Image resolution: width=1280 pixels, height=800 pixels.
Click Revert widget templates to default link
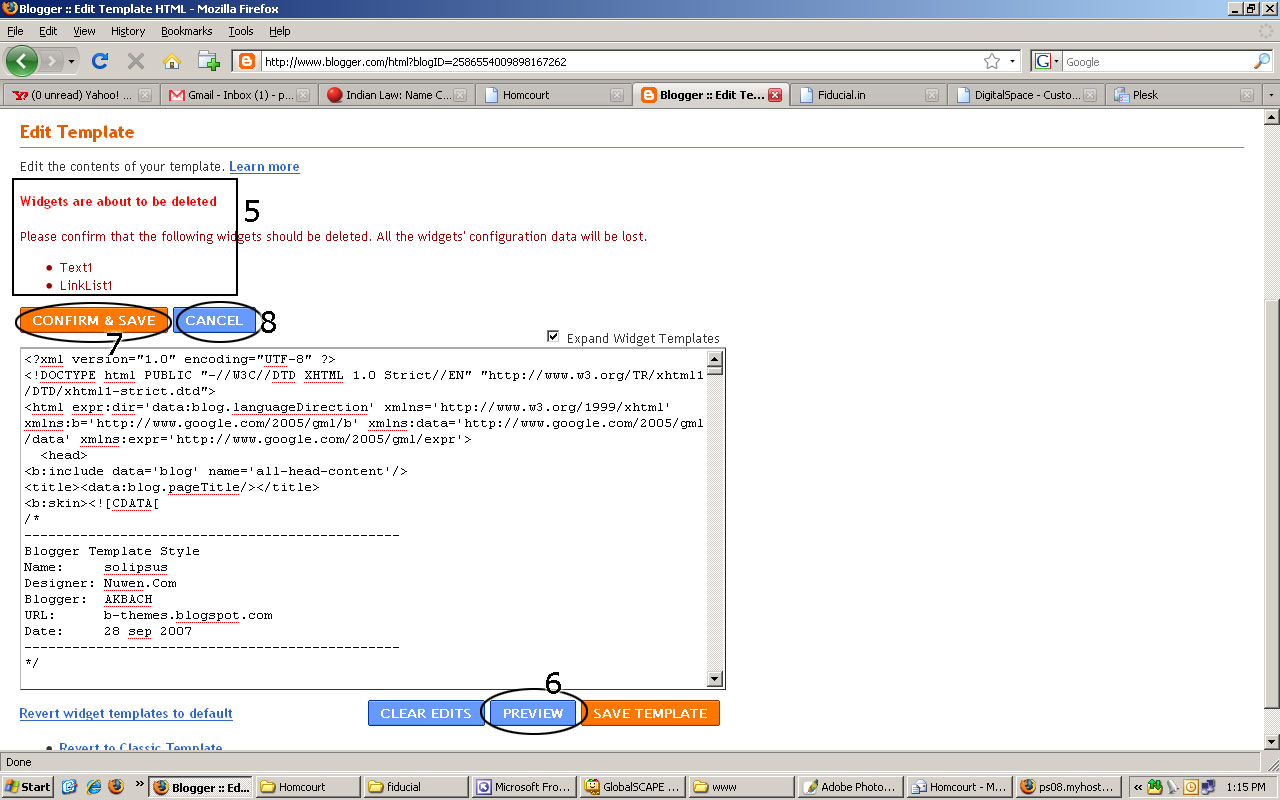click(x=126, y=713)
